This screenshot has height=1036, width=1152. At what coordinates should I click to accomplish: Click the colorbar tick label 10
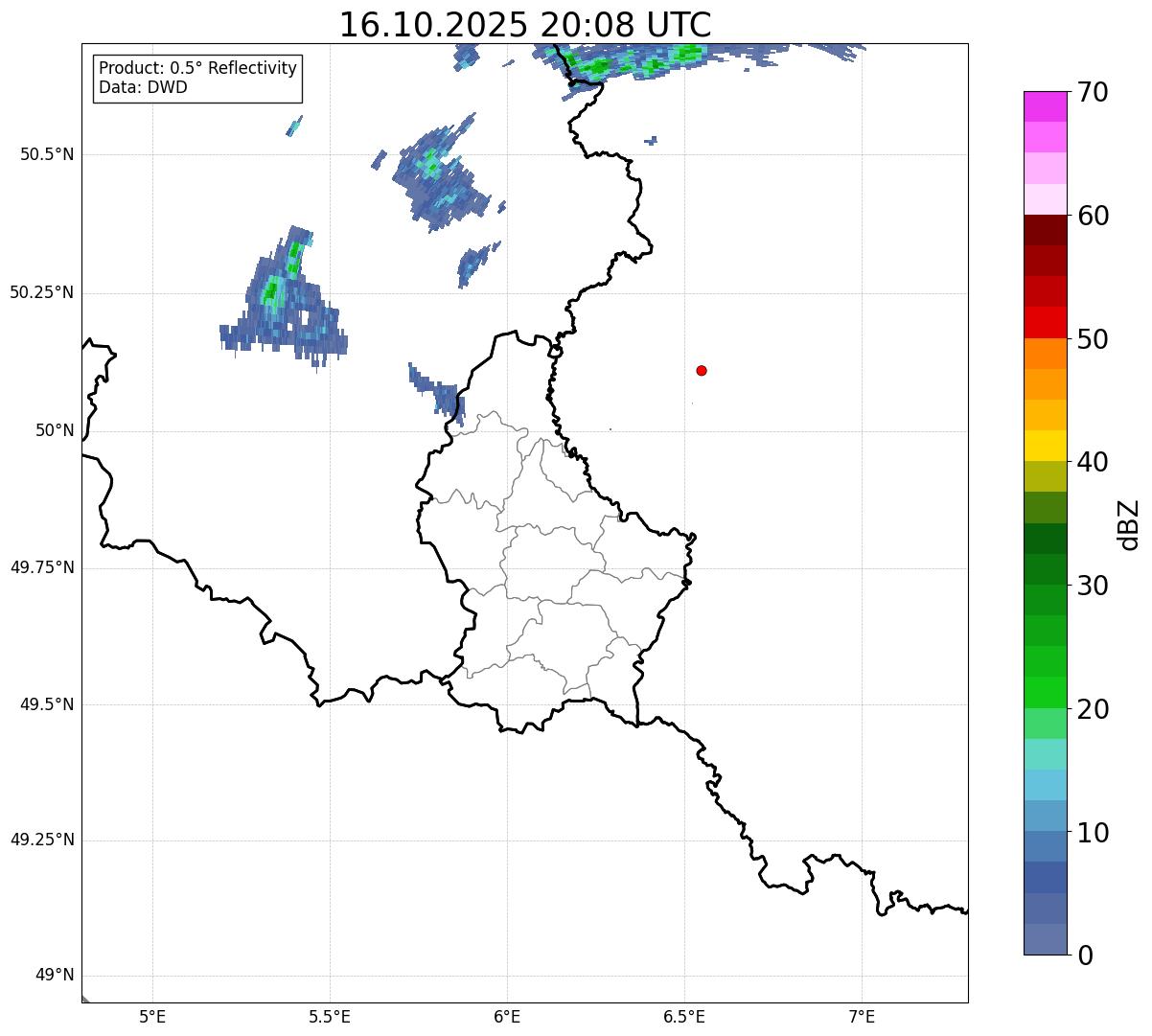point(1093,832)
